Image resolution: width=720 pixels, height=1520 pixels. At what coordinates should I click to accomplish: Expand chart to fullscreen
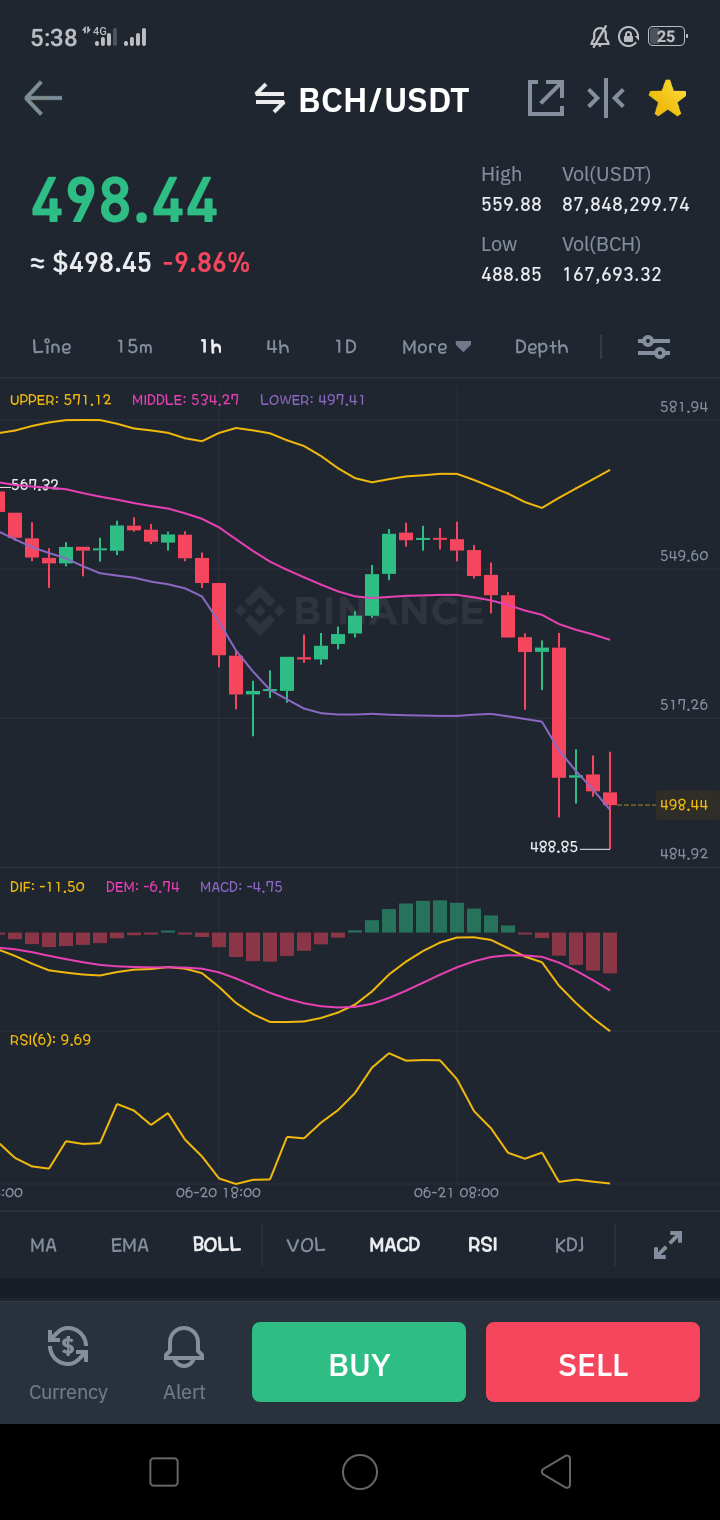(x=668, y=1245)
